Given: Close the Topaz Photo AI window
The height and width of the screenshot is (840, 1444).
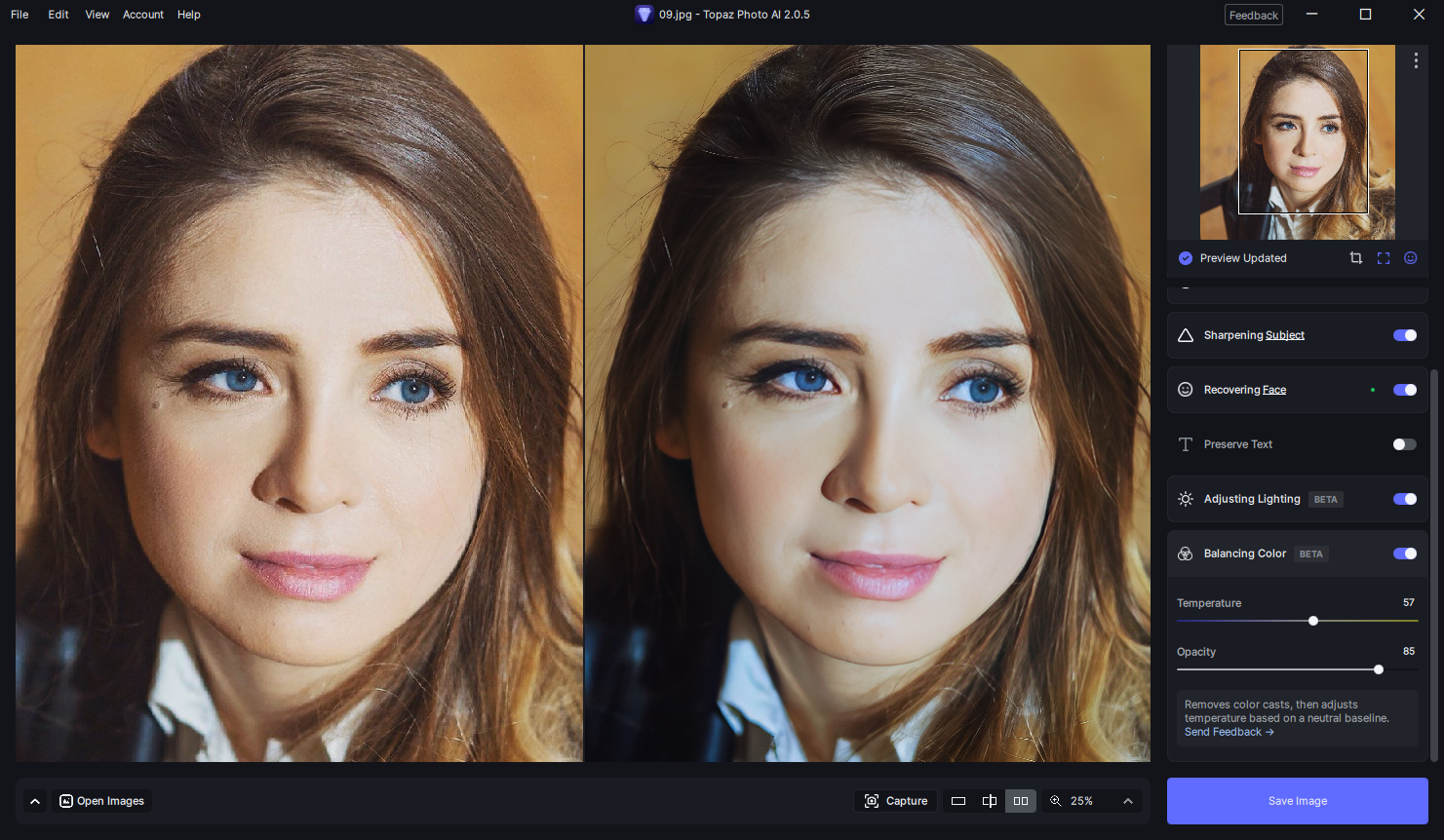Looking at the screenshot, I should tap(1419, 15).
